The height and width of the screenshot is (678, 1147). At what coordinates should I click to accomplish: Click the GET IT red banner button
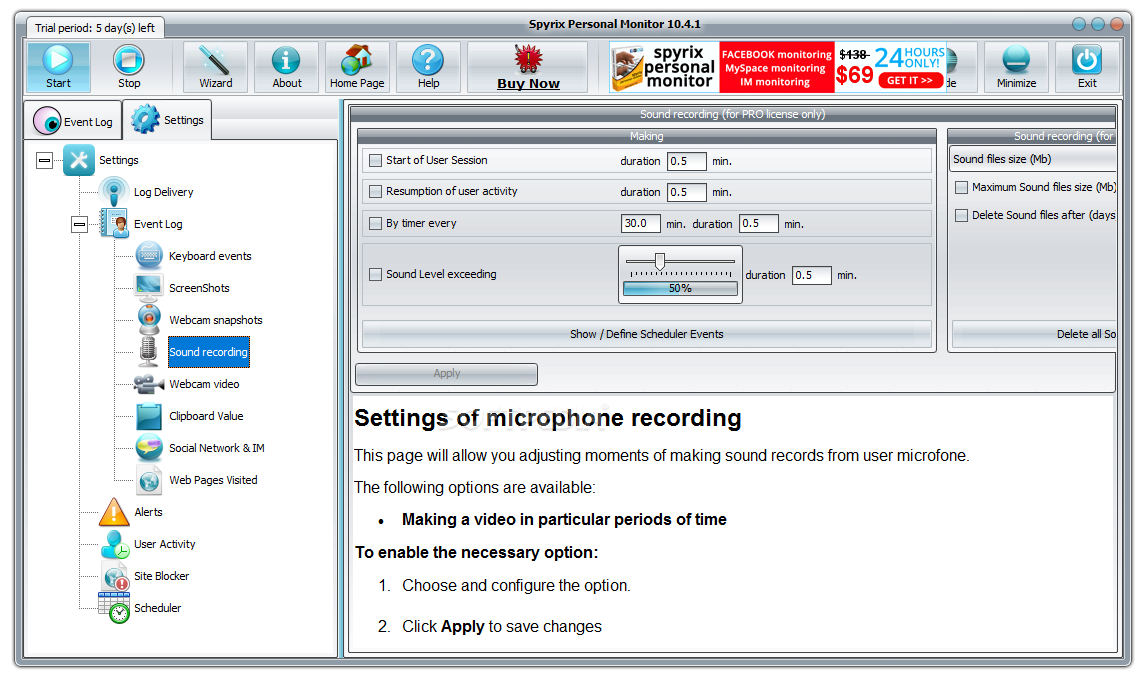coord(910,80)
